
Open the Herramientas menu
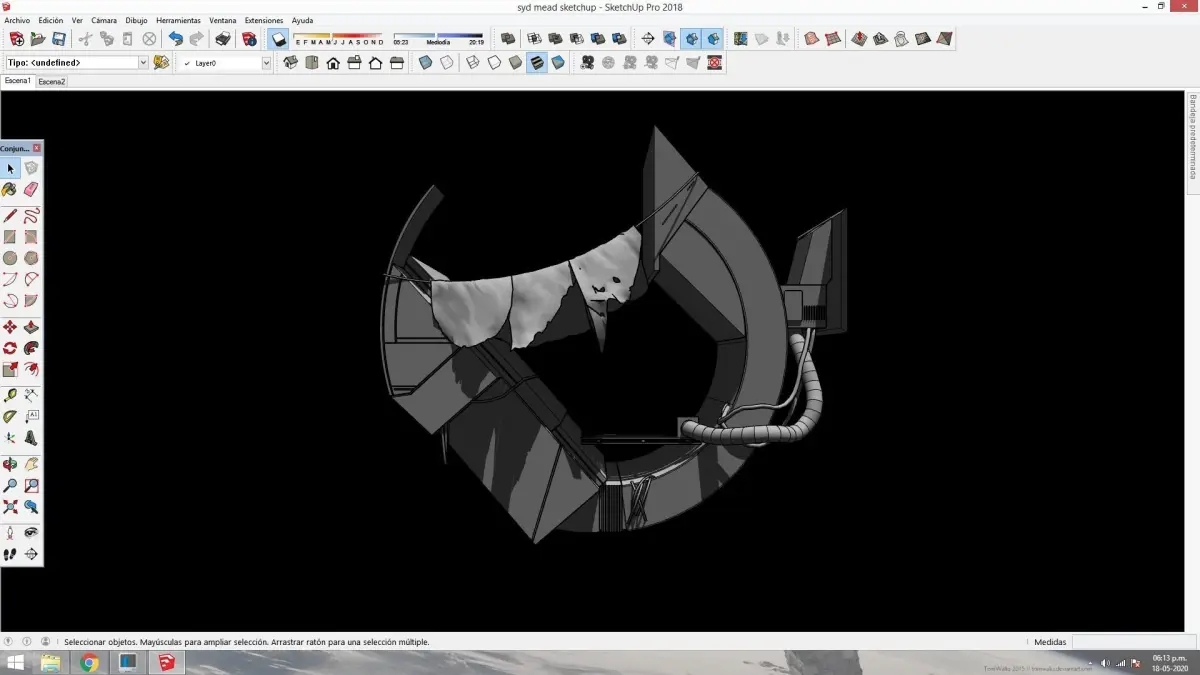point(178,20)
